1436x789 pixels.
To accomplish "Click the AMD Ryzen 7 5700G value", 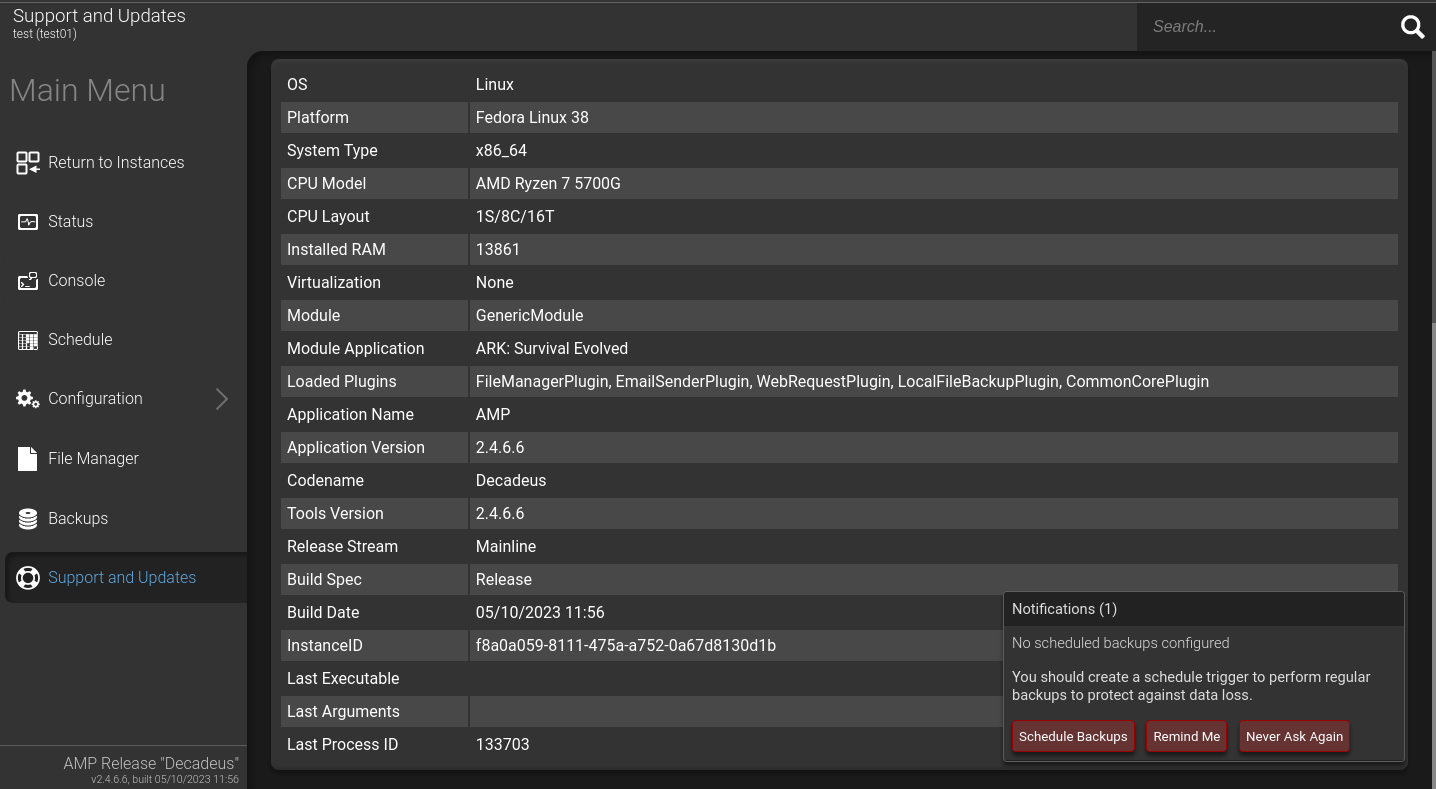I will coord(548,184).
